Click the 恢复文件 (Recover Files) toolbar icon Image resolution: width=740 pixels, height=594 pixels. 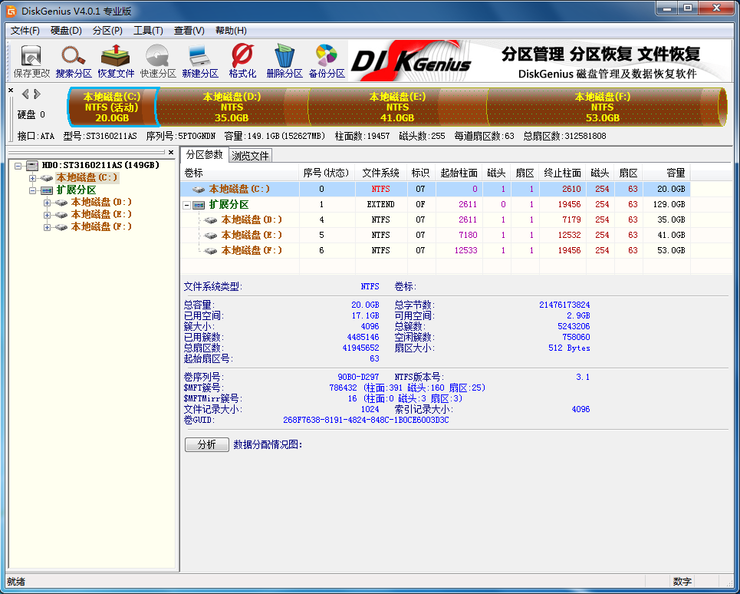pos(115,60)
